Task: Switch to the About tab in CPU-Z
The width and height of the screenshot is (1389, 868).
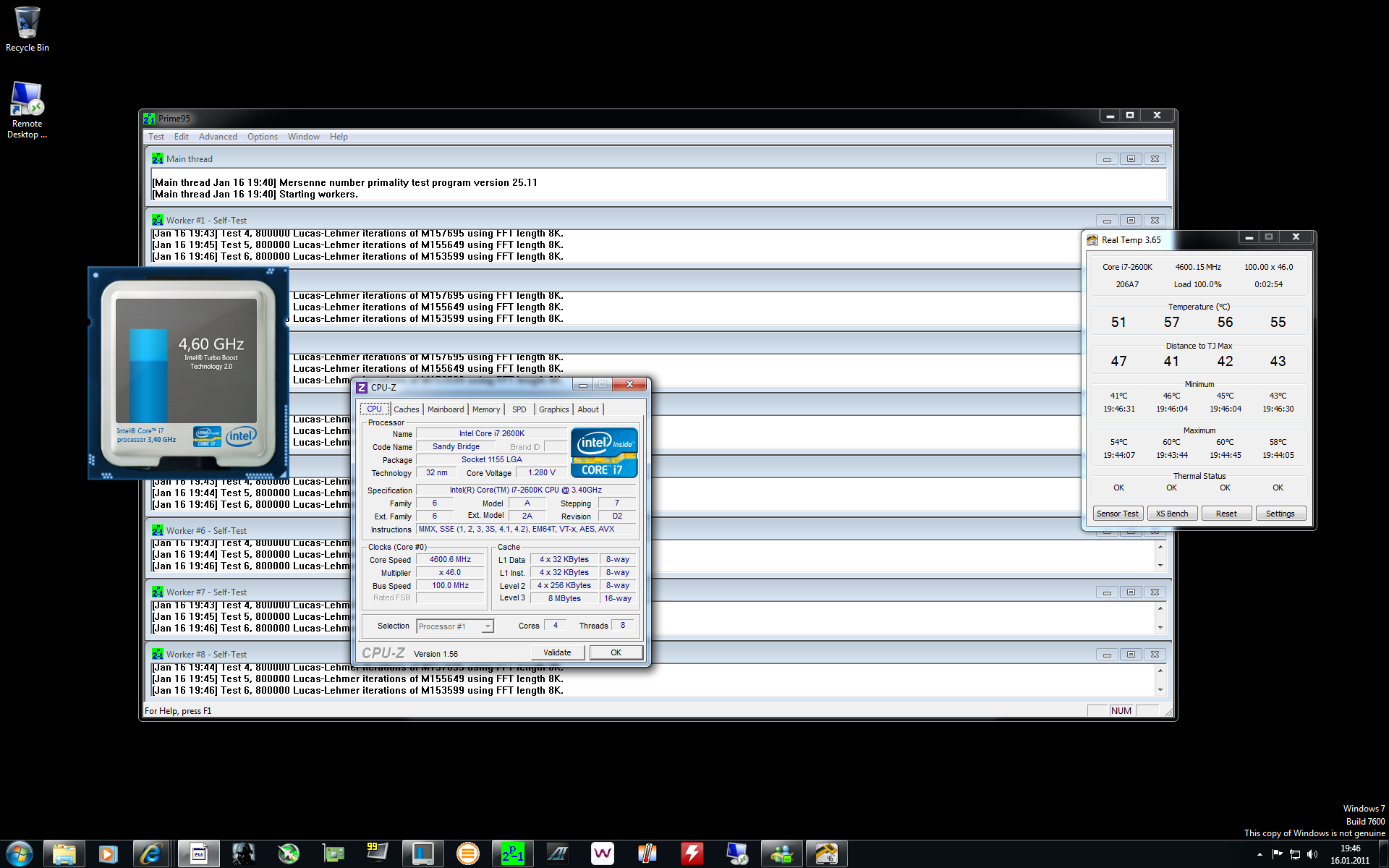Action: point(588,409)
